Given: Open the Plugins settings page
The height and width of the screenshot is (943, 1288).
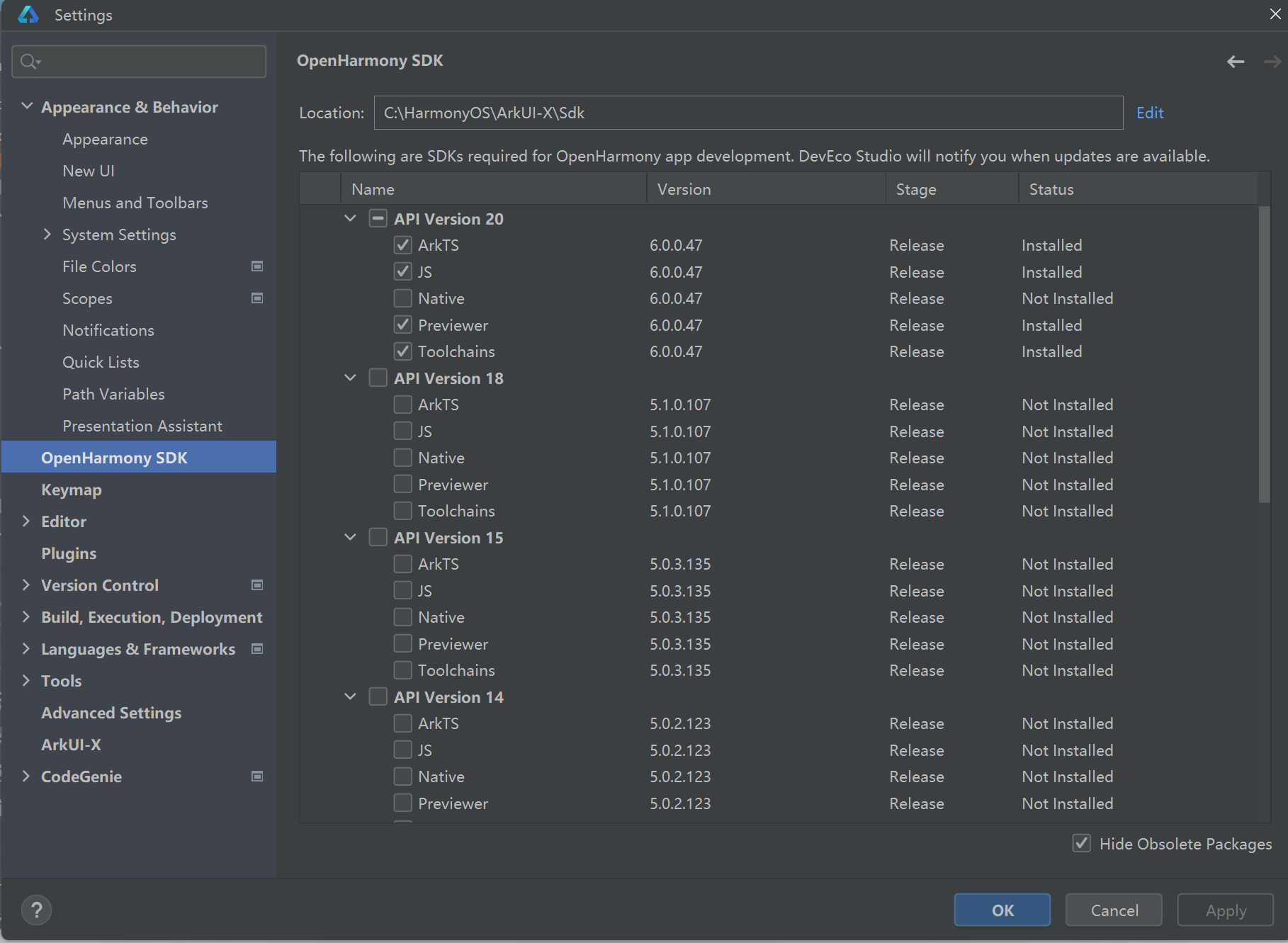Looking at the screenshot, I should tap(69, 554).
